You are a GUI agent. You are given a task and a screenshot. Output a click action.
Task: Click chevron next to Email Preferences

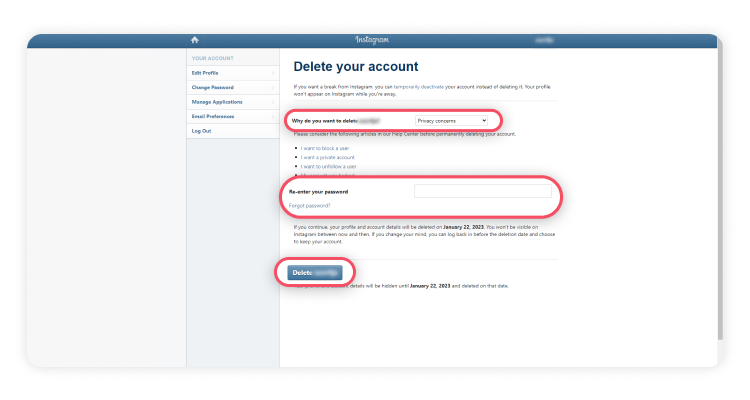tap(273, 116)
